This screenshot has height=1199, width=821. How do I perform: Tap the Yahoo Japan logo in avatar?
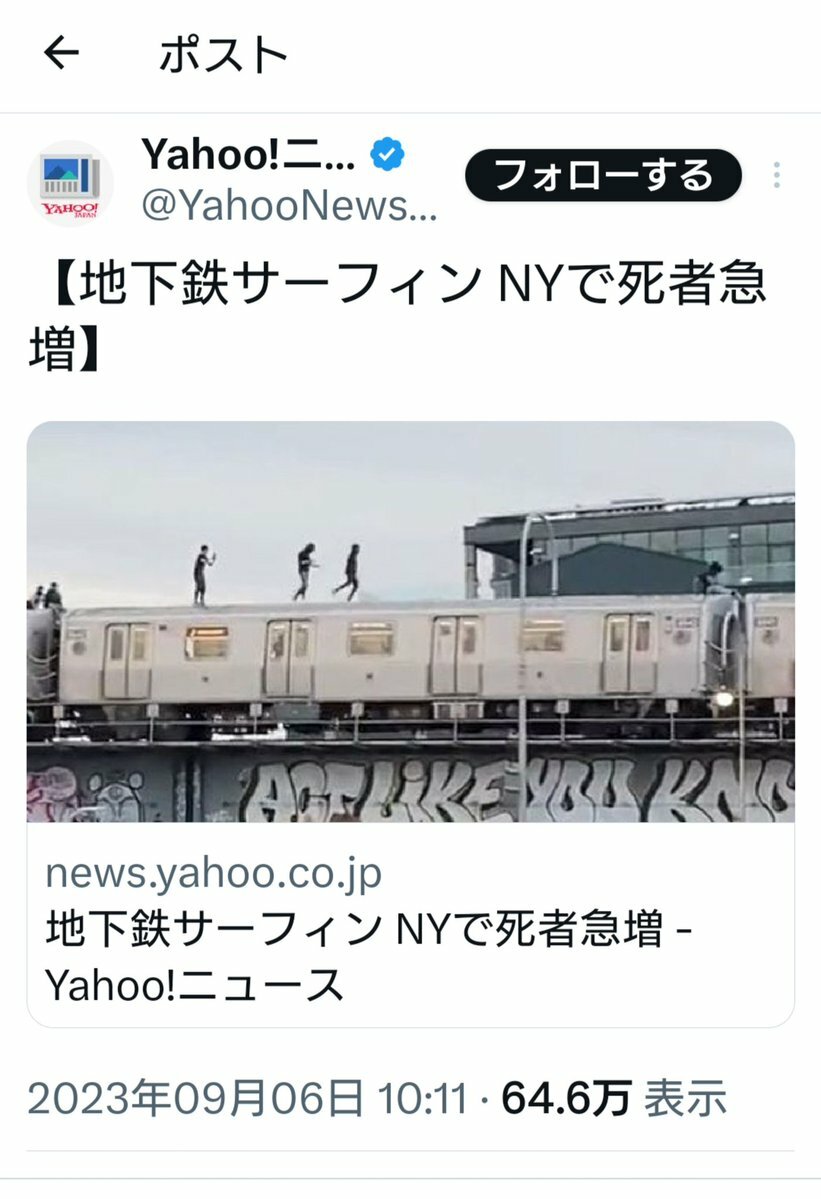click(x=70, y=210)
